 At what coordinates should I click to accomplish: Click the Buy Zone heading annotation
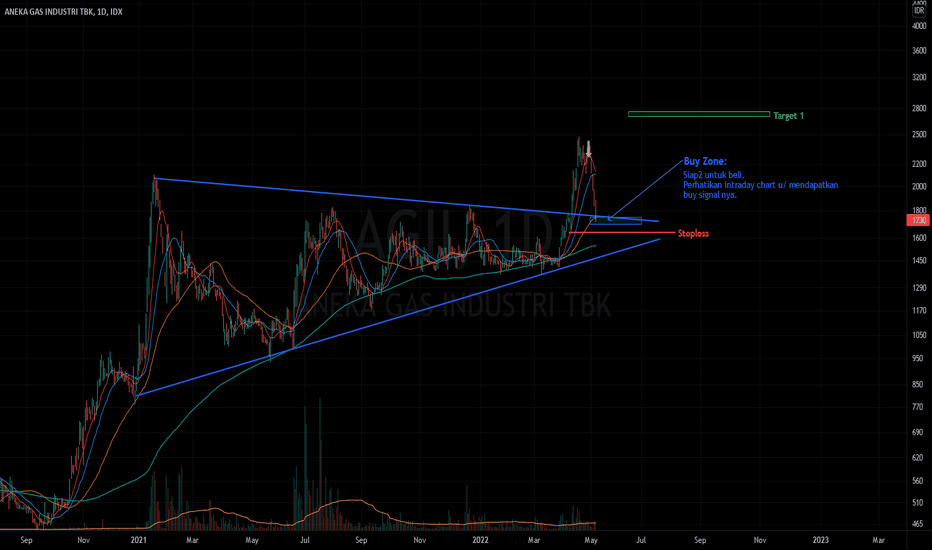coord(705,161)
